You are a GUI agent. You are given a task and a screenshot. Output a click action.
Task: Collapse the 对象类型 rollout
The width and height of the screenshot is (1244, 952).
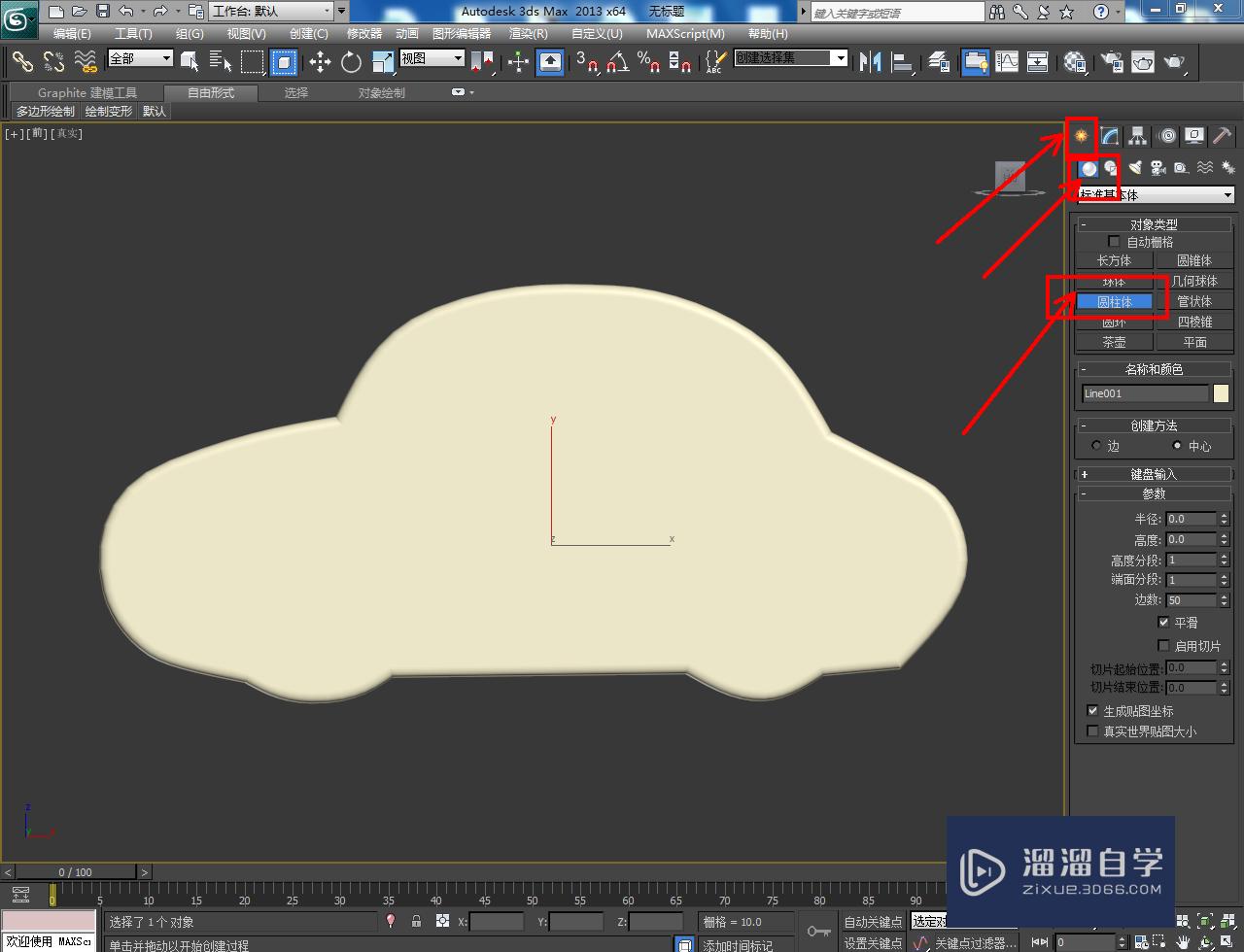(1154, 224)
